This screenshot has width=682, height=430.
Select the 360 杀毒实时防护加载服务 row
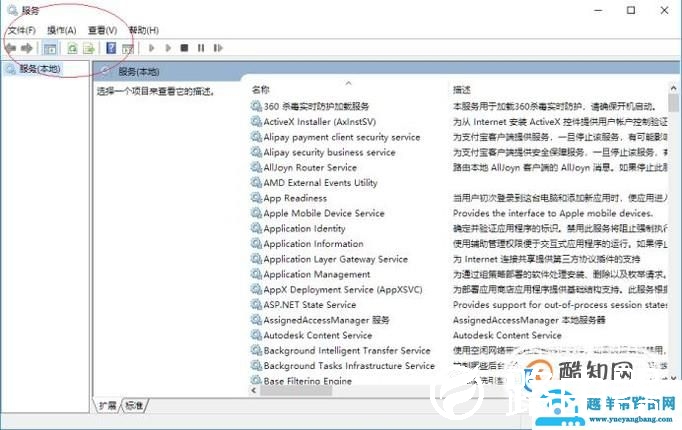point(316,106)
